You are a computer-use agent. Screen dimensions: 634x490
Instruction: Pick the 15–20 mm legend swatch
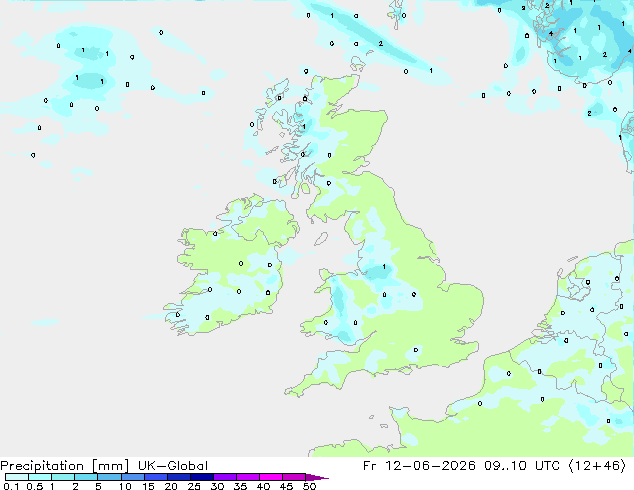pyautogui.click(x=155, y=477)
